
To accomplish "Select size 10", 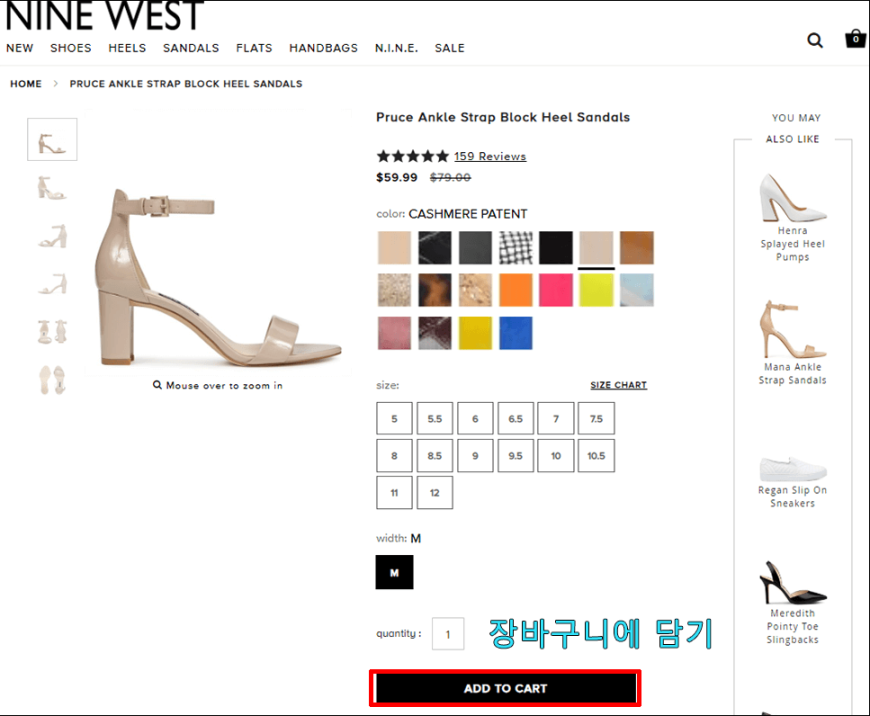I will point(556,456).
